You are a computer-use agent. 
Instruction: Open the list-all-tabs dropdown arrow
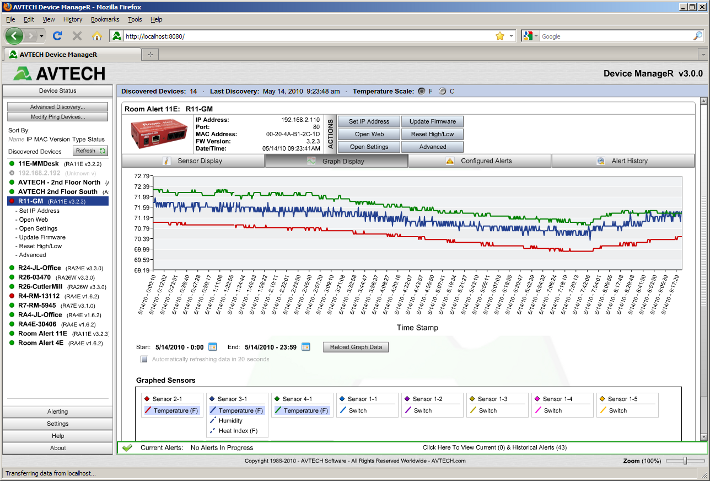(703, 54)
